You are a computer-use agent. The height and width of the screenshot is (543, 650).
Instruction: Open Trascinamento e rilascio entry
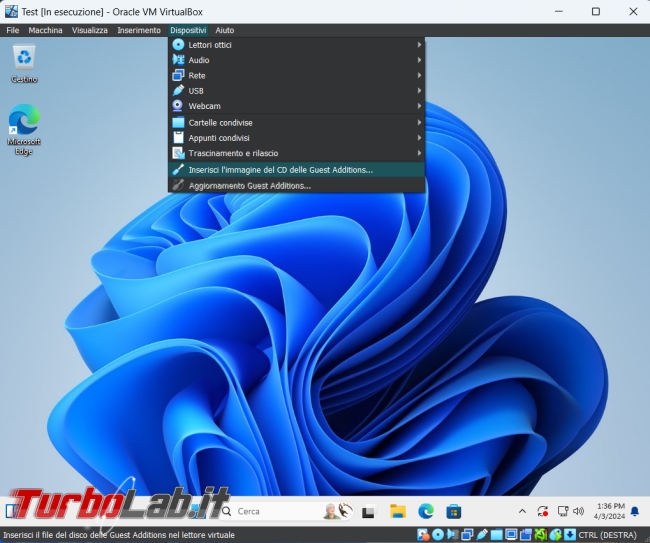coord(296,153)
